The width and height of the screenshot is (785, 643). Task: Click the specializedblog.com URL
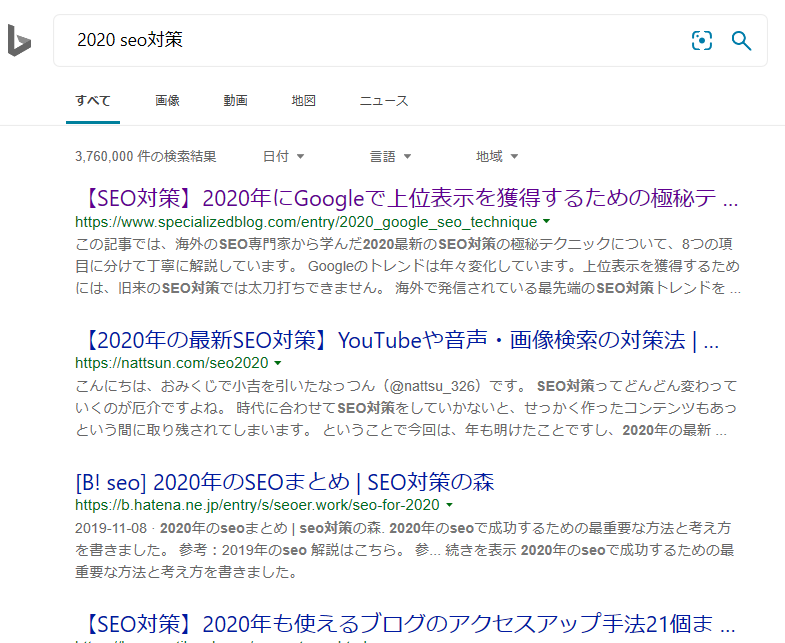tap(306, 222)
